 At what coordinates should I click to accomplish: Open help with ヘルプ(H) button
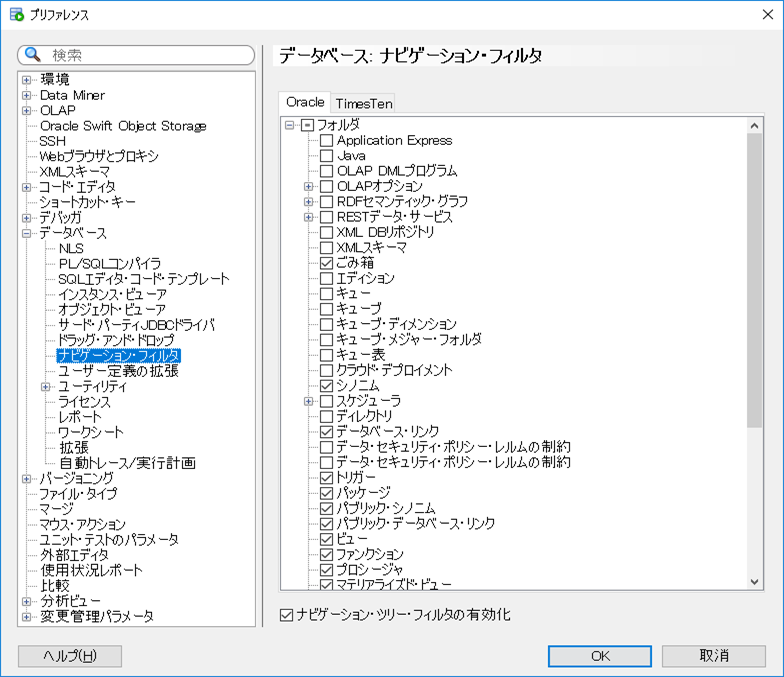point(70,656)
